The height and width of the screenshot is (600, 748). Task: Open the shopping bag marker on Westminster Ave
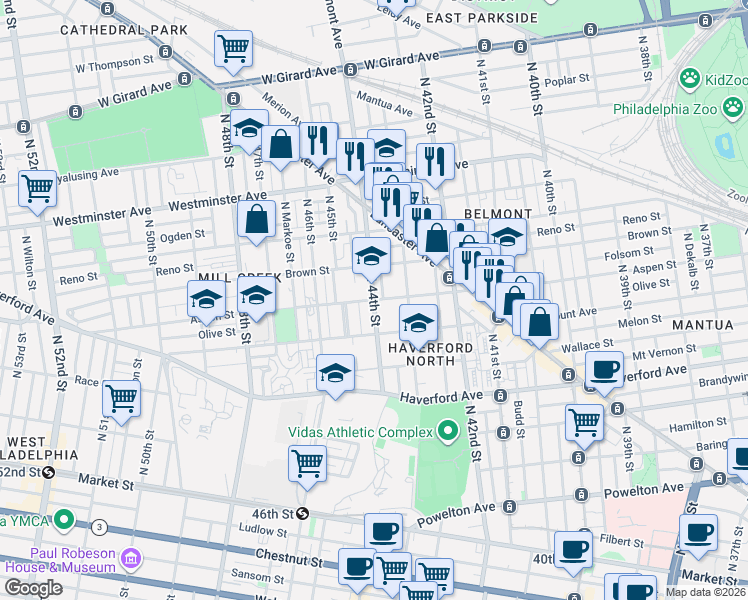tap(257, 222)
